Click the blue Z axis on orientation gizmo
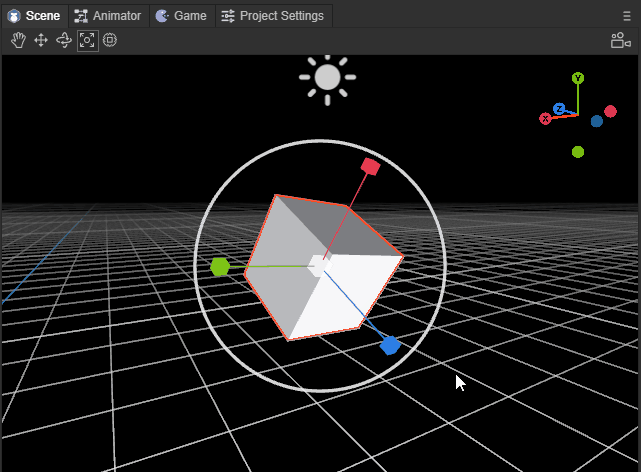The height and width of the screenshot is (472, 641). point(560,108)
